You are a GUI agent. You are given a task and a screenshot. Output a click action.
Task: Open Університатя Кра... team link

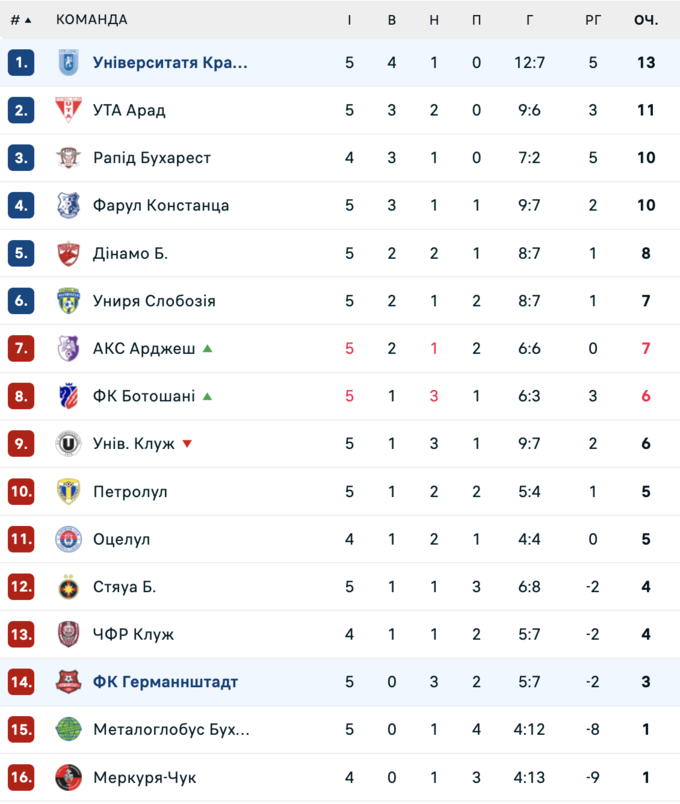[x=170, y=62]
